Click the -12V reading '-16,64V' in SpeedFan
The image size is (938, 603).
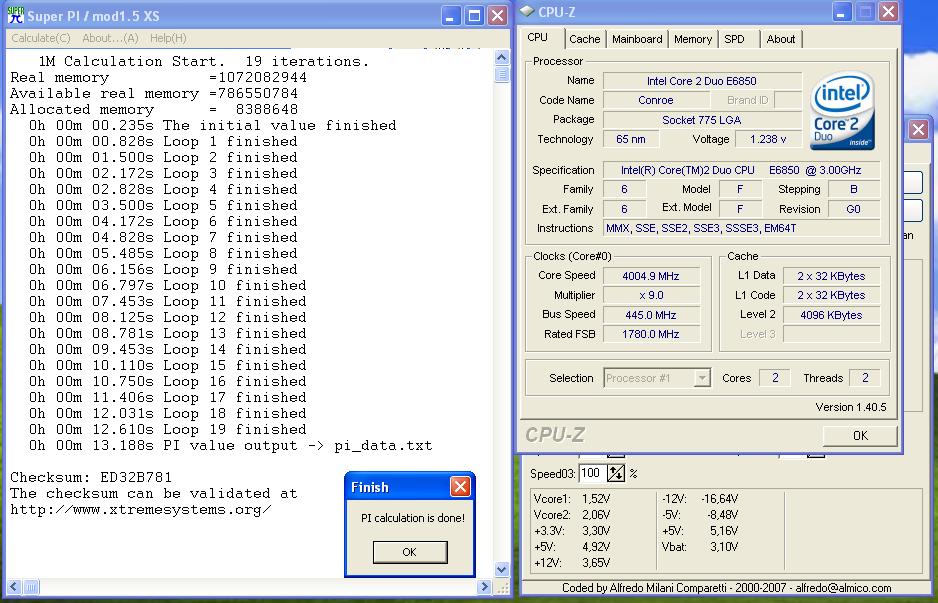(720, 499)
